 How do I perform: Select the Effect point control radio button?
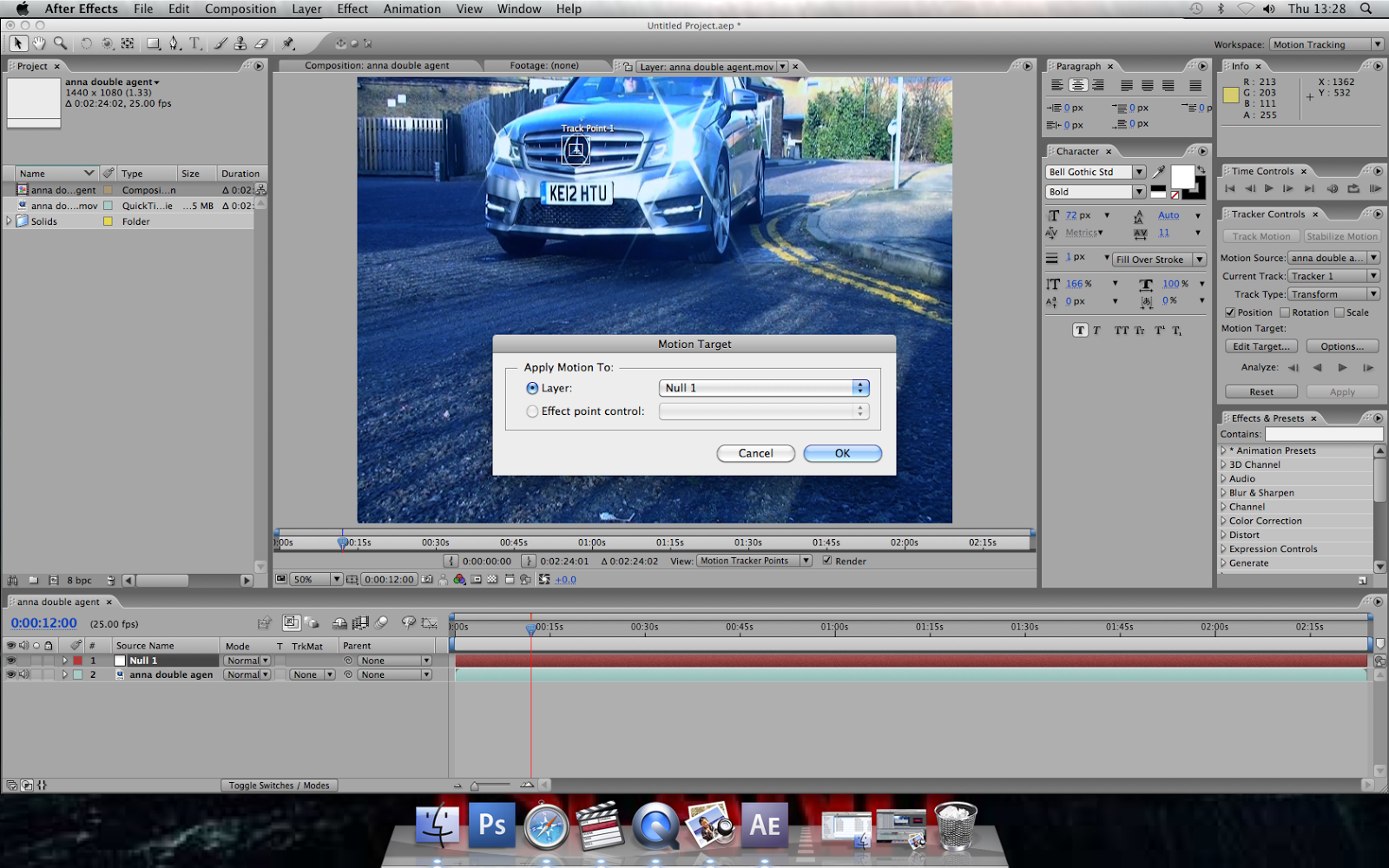532,411
